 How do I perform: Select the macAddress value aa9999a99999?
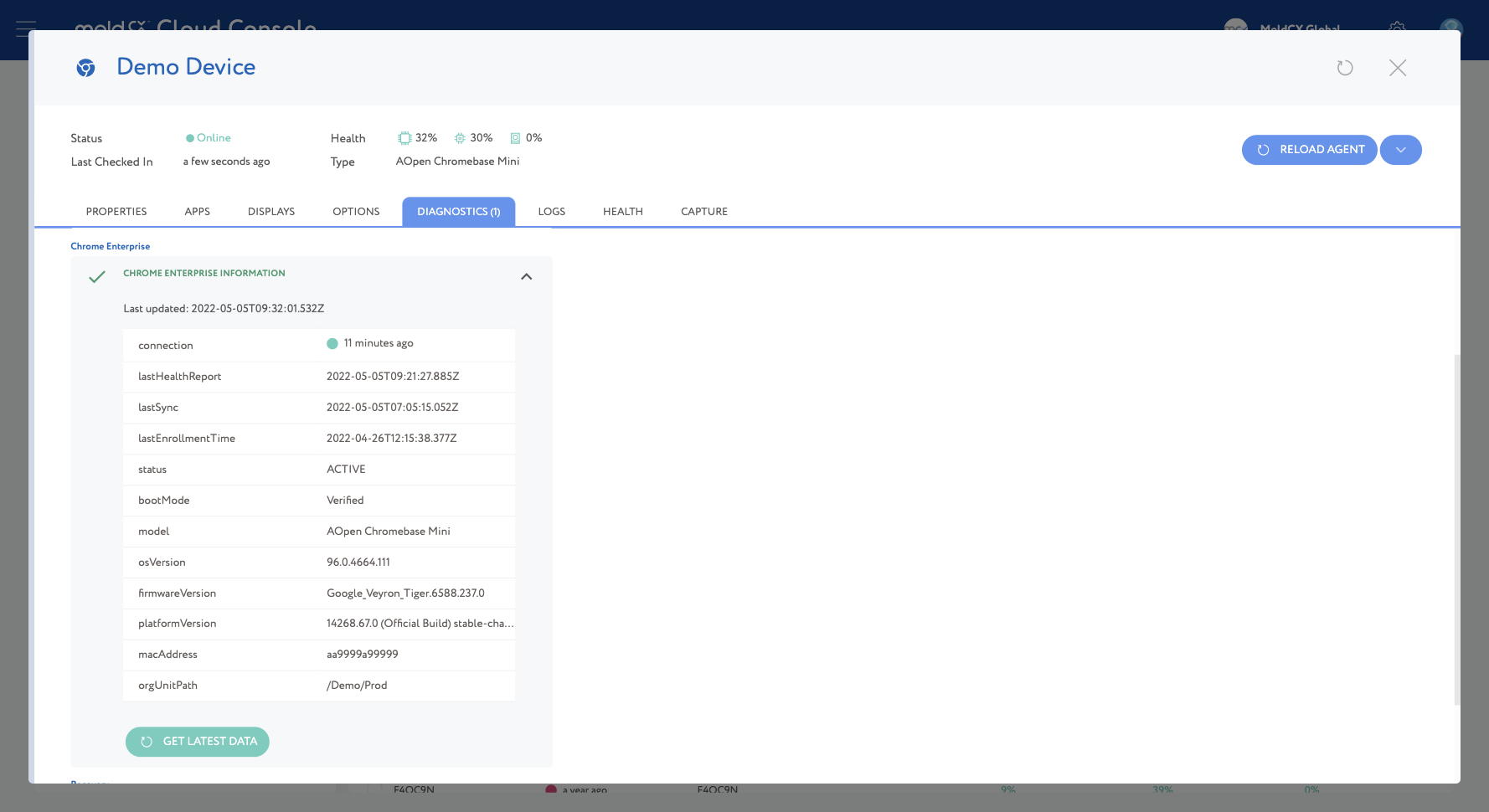tap(363, 655)
